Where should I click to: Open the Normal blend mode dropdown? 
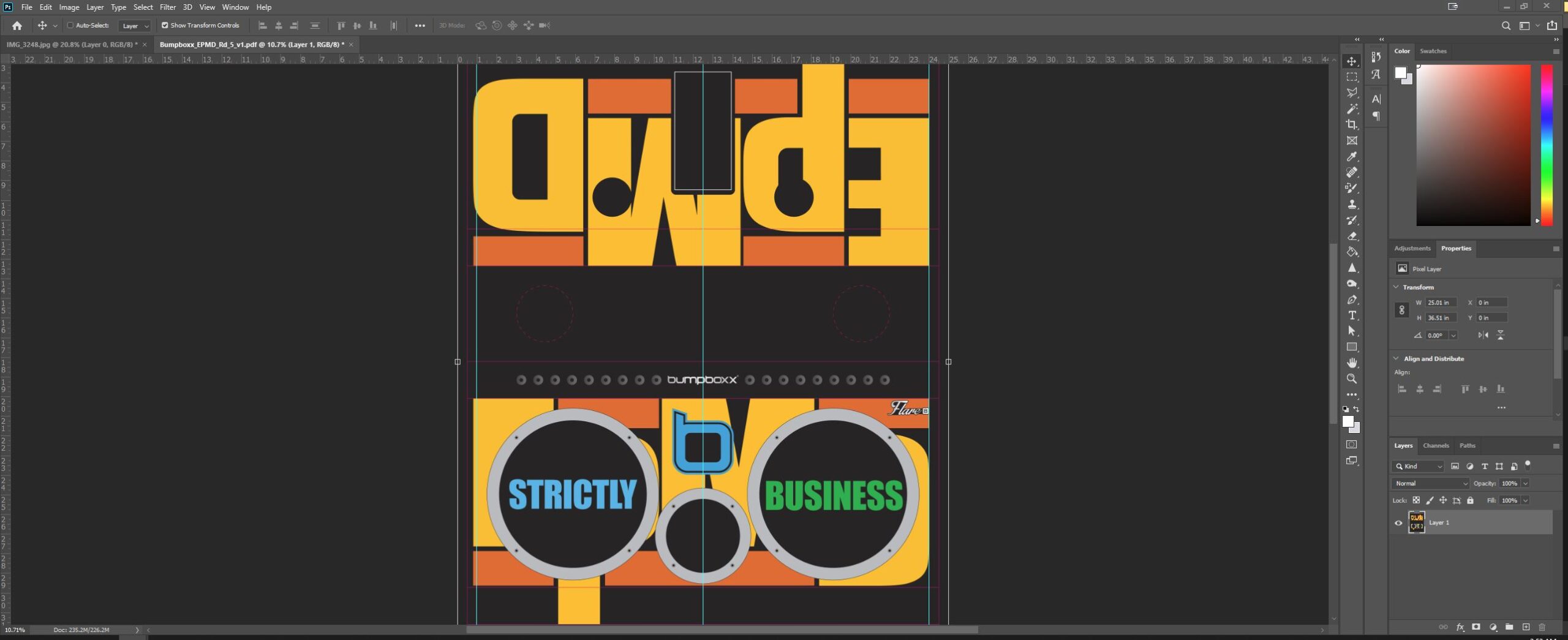coord(1430,483)
